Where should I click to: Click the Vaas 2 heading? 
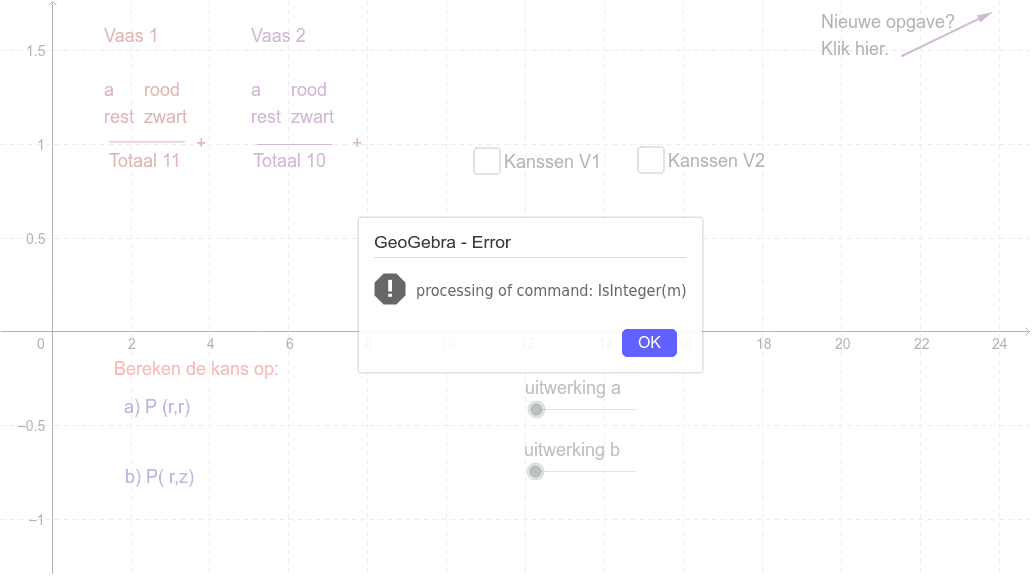(x=278, y=36)
